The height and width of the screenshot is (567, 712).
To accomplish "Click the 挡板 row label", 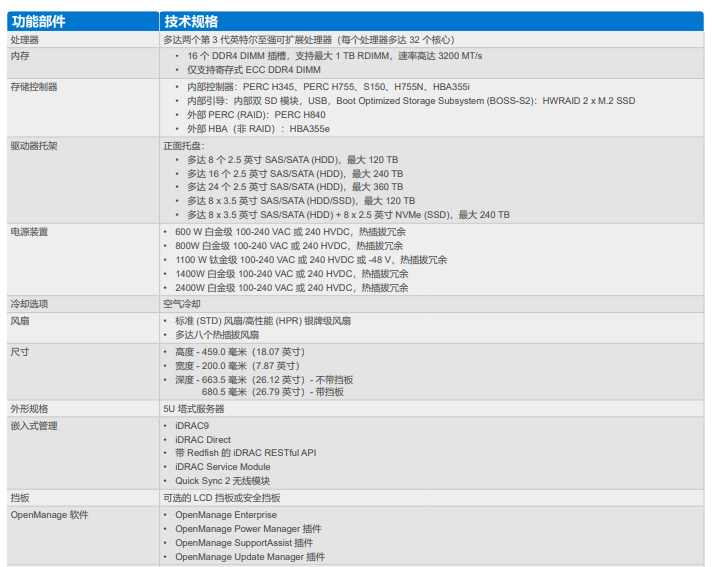I will pyautogui.click(x=20, y=497).
